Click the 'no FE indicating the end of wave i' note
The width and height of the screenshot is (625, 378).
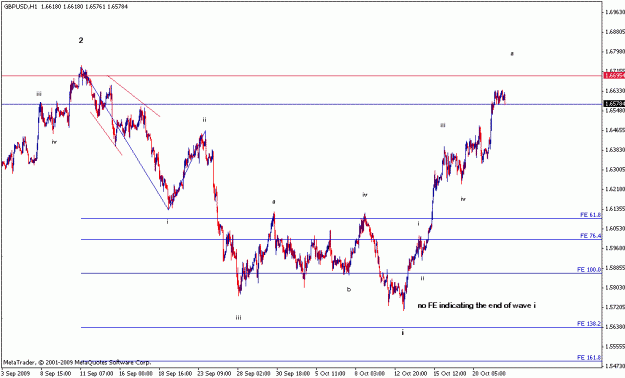(476, 306)
